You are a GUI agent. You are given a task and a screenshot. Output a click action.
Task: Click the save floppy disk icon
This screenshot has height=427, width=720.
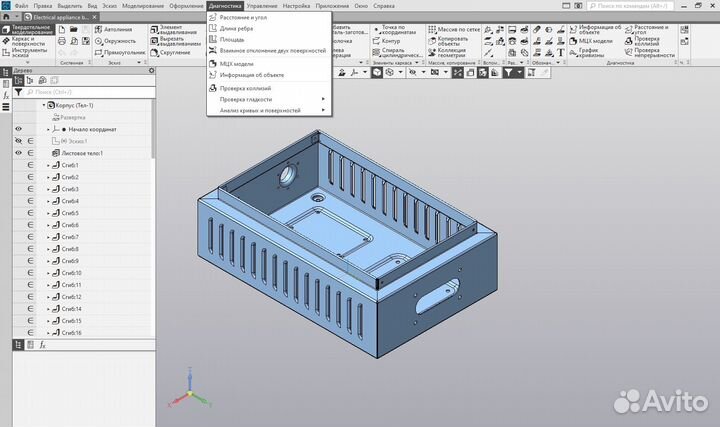[85, 41]
